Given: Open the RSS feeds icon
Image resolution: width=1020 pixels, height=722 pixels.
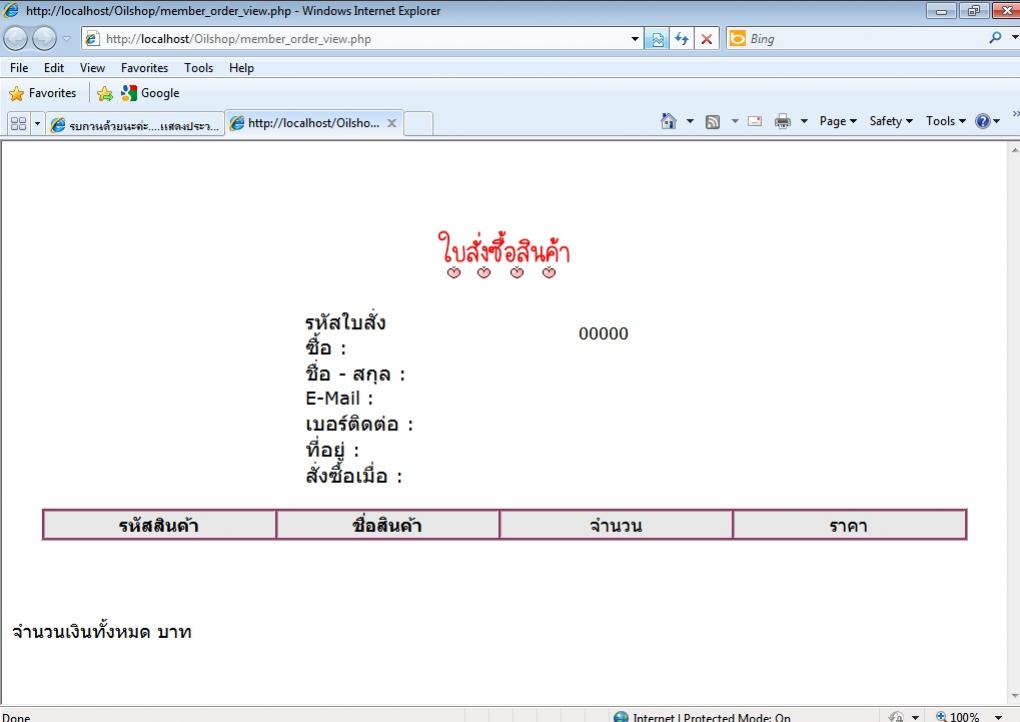Looking at the screenshot, I should click(x=713, y=122).
